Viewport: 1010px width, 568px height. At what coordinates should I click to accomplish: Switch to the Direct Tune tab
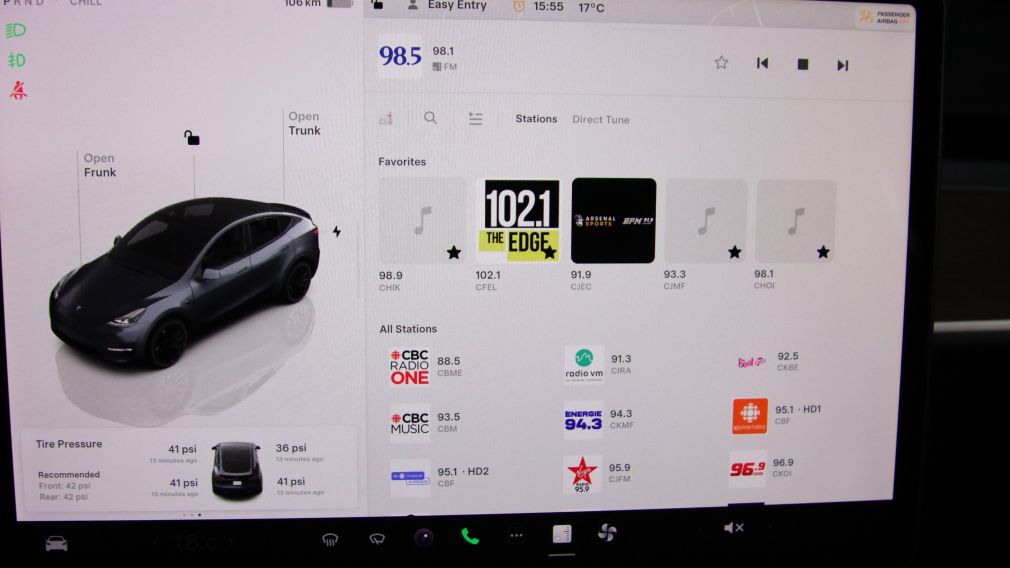601,119
